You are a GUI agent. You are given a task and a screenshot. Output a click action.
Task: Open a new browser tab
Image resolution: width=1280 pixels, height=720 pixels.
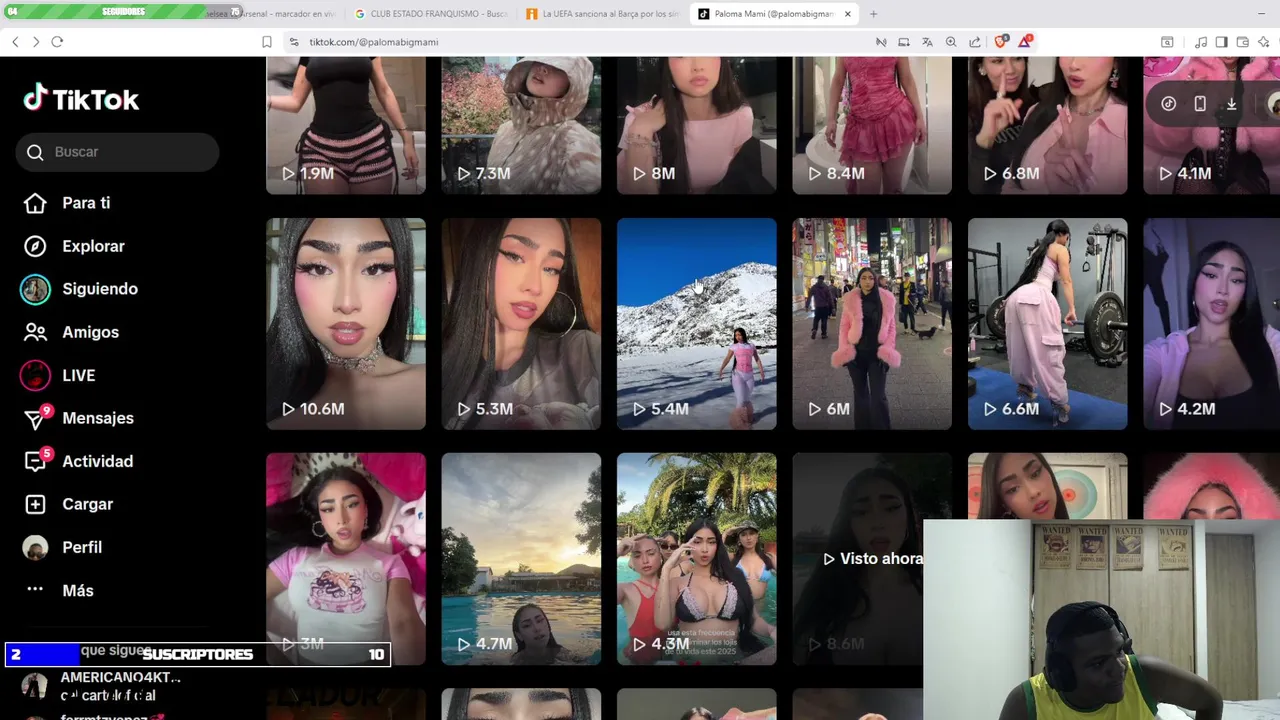(x=873, y=14)
